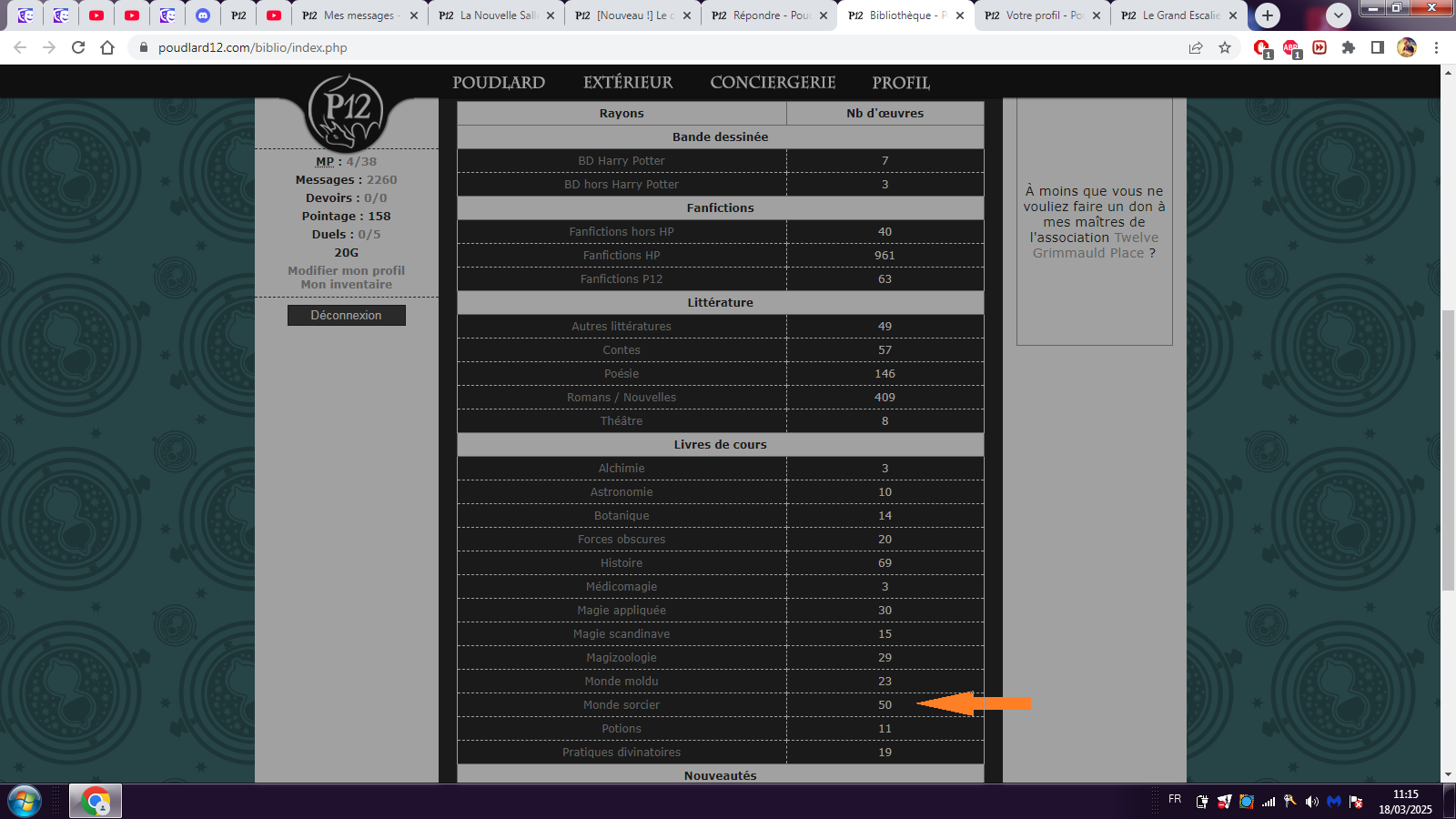Click the Chrome taskbar icon
Image resolution: width=1456 pixels, height=819 pixels.
tap(96, 802)
